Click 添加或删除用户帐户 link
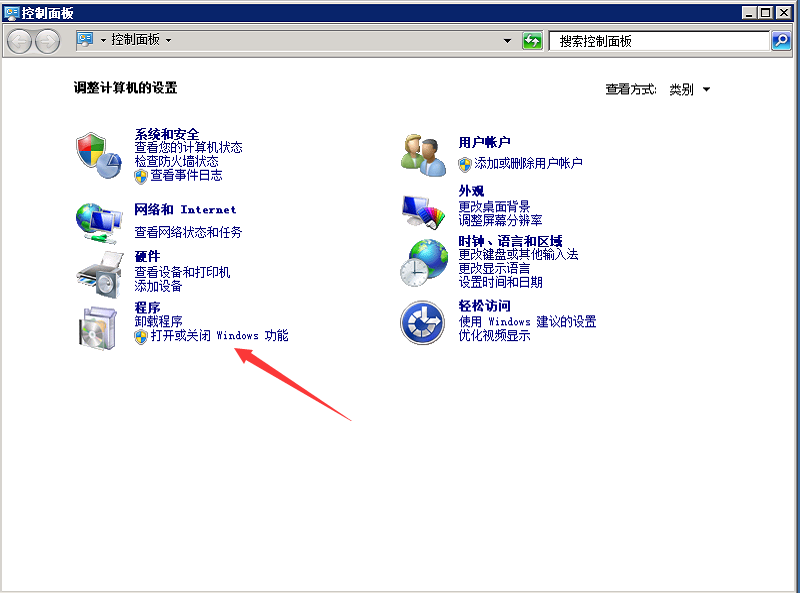This screenshot has width=800, height=593. pyautogui.click(x=529, y=163)
